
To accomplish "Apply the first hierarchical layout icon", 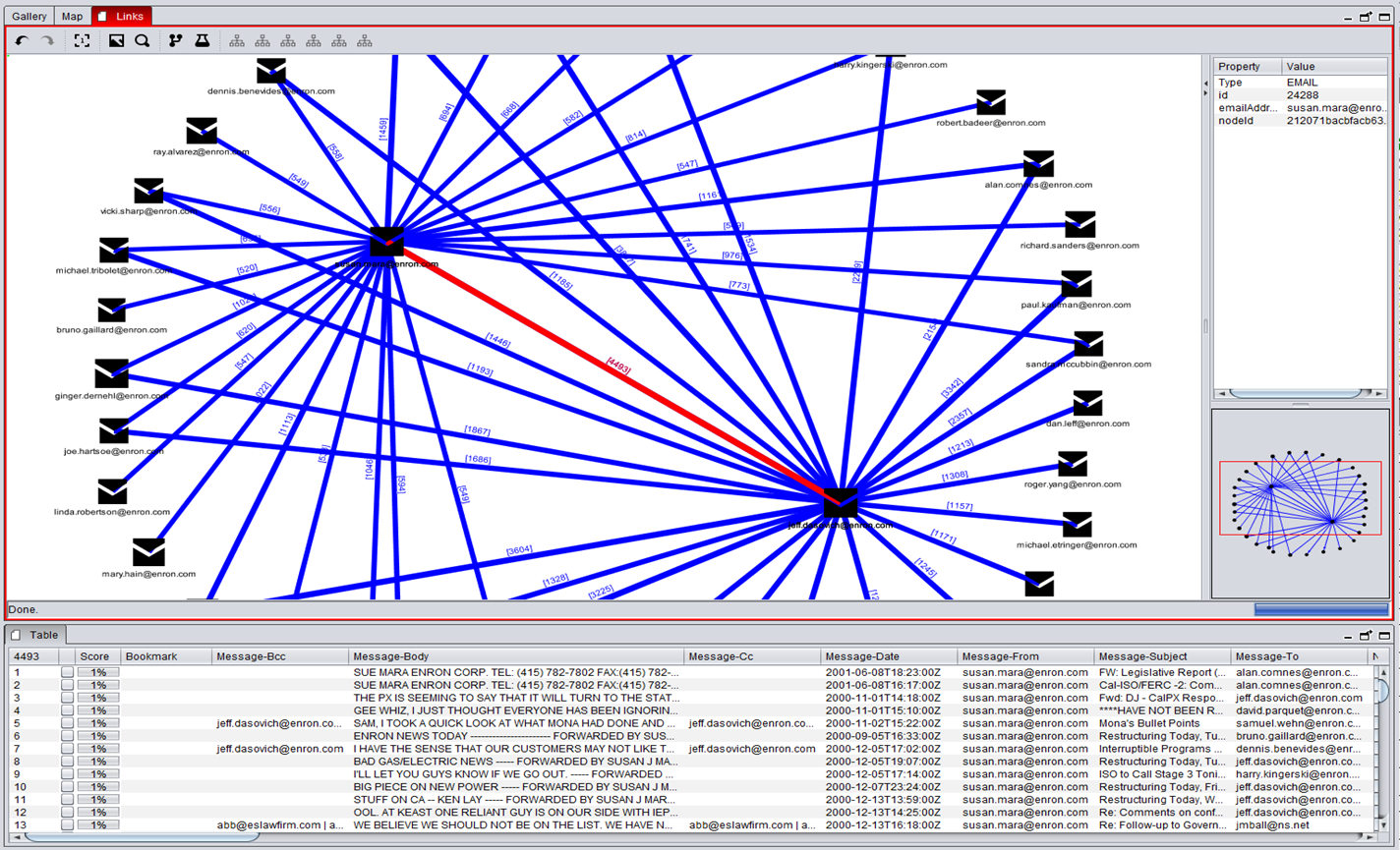I will point(239,40).
